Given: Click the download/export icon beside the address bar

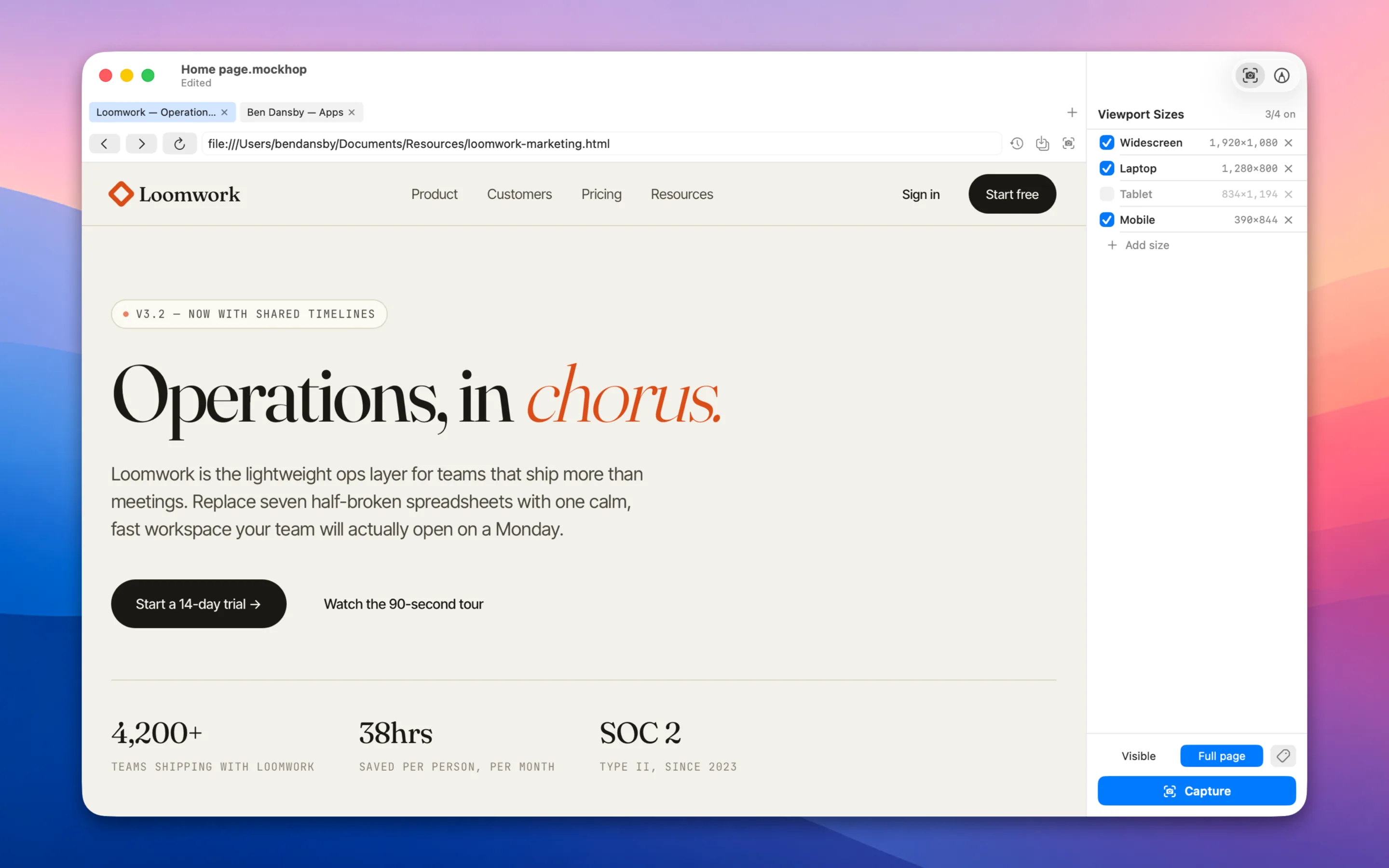Looking at the screenshot, I should (x=1042, y=144).
